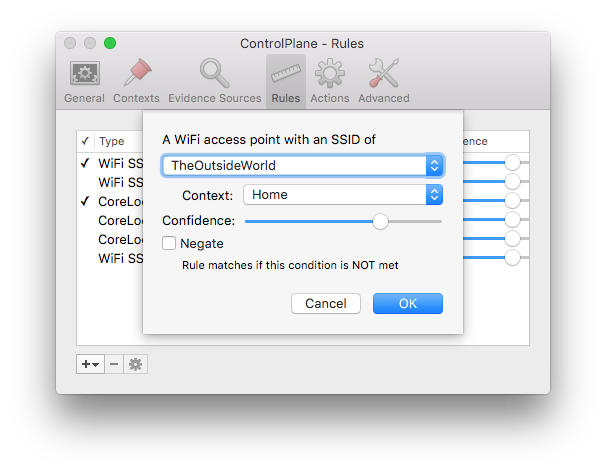The height and width of the screenshot is (474, 606).
Task: Open the Context Home popup menu
Action: 343,194
